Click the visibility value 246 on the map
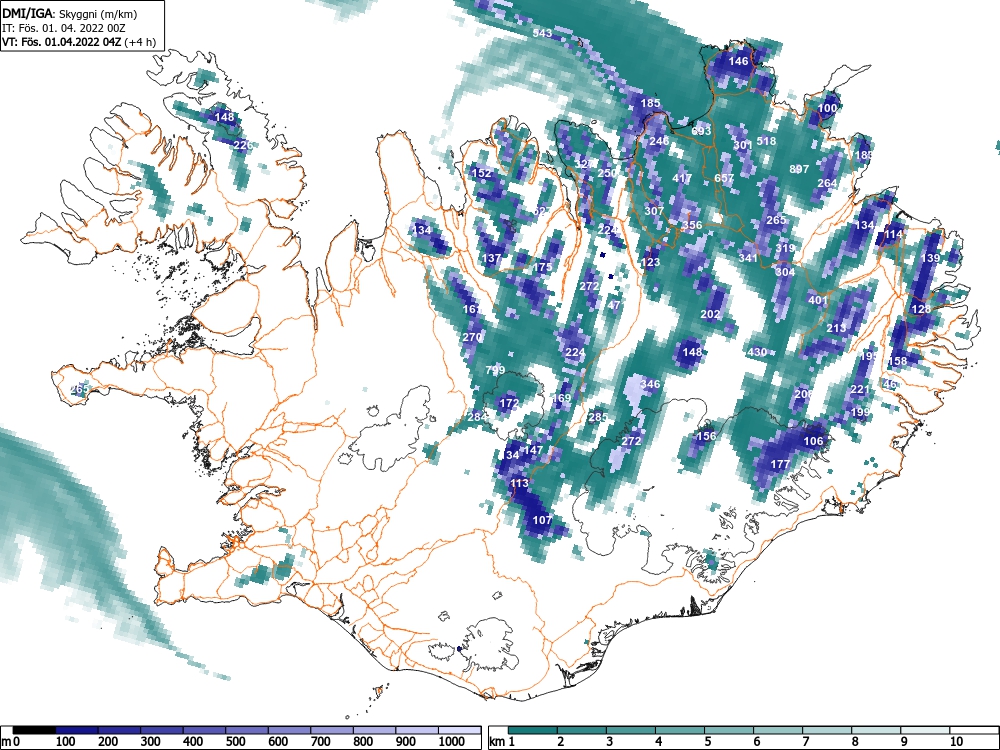Viewport: 1000px width, 750px height. [659, 141]
